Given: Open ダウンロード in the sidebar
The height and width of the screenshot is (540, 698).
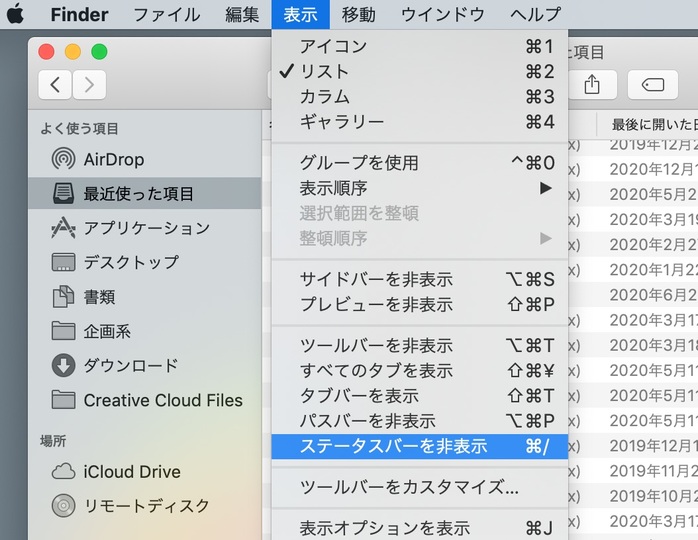Looking at the screenshot, I should (145, 365).
